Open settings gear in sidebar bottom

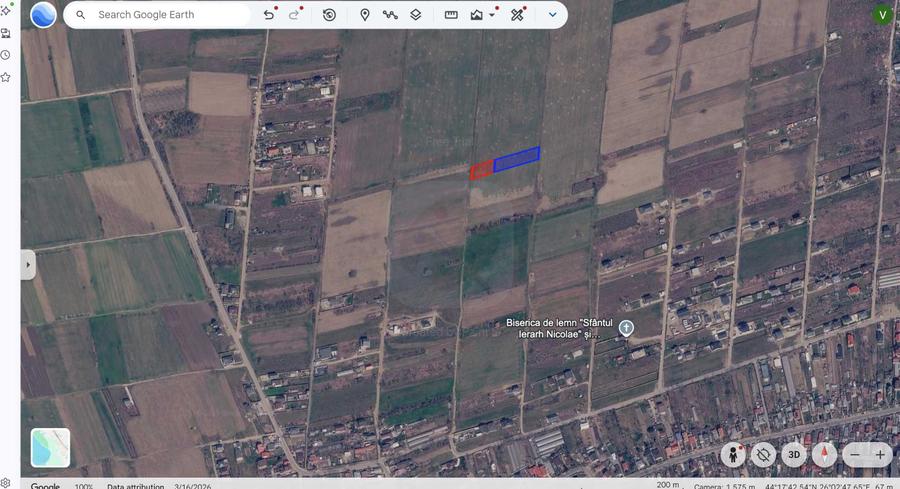pos(5,483)
